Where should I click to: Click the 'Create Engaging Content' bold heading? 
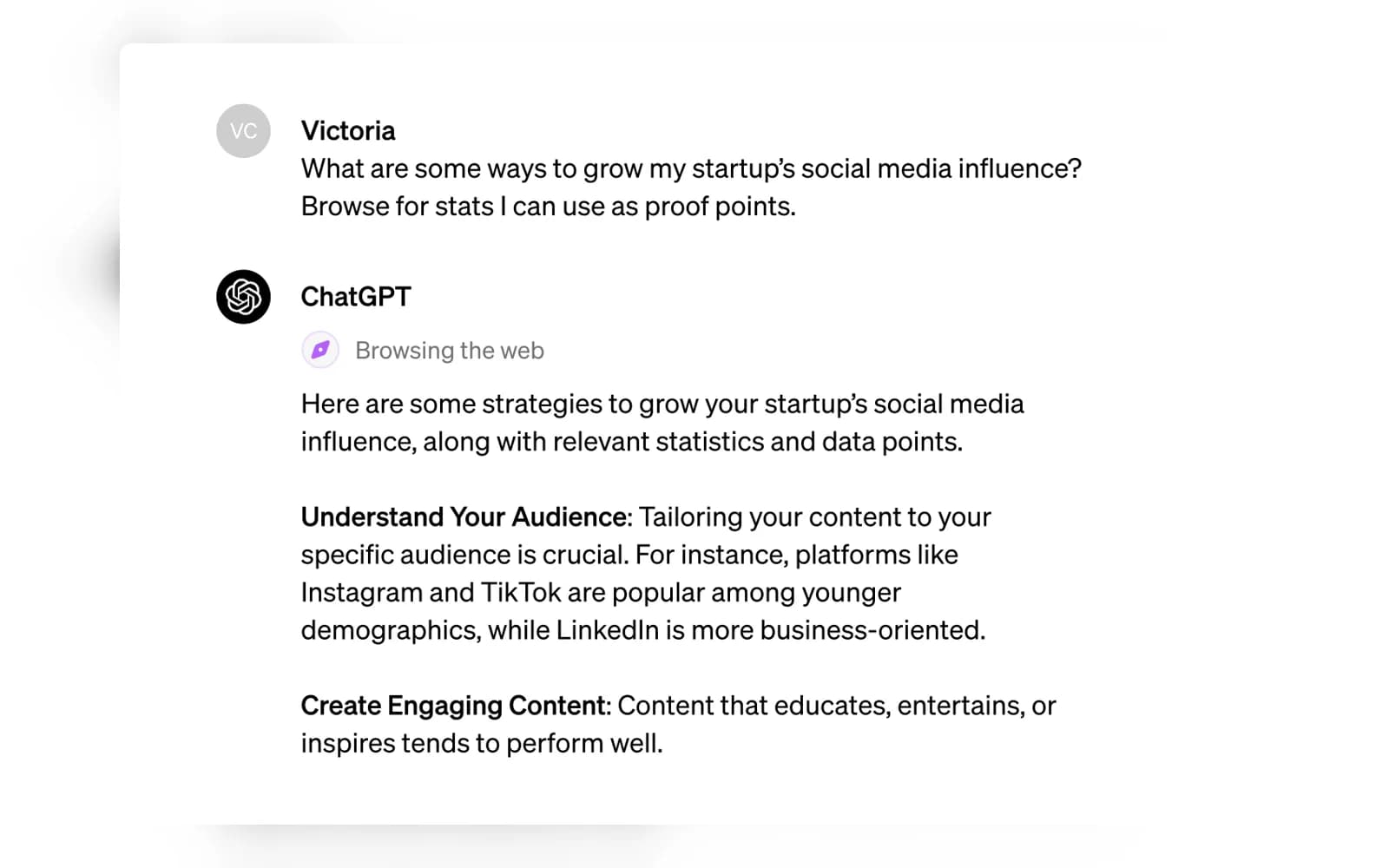pos(453,706)
